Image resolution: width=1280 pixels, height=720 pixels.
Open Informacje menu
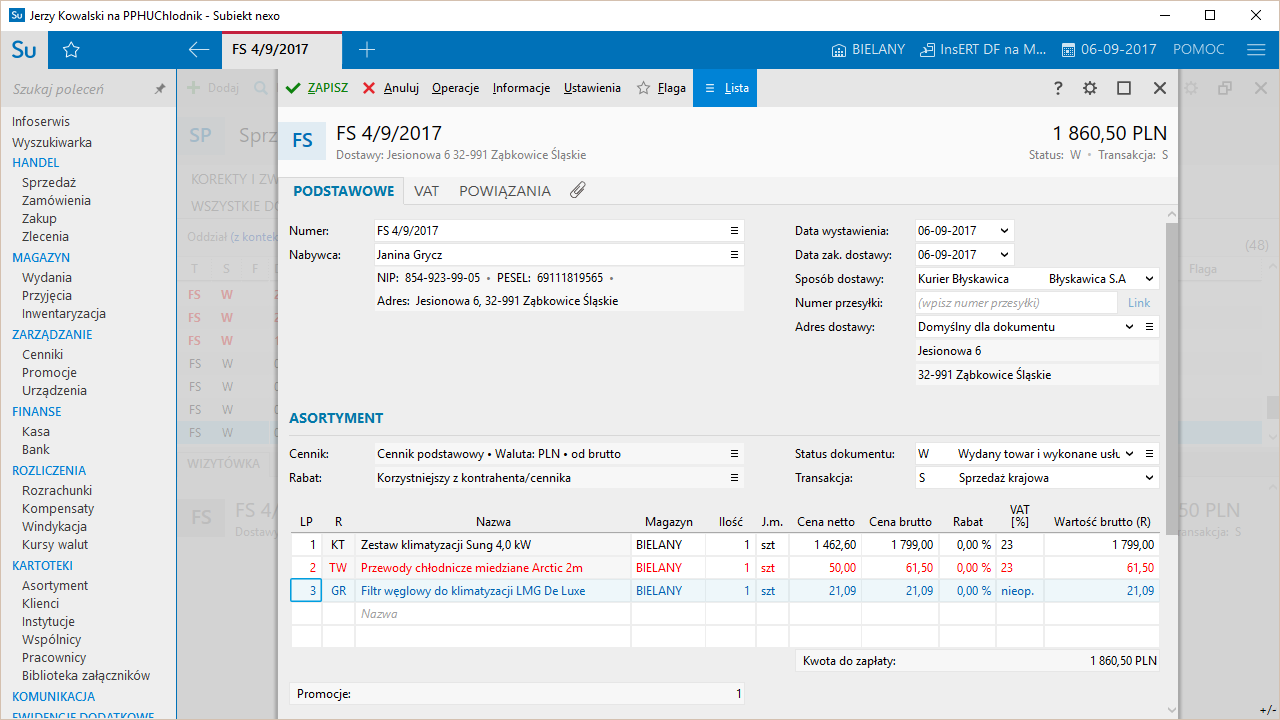521,88
